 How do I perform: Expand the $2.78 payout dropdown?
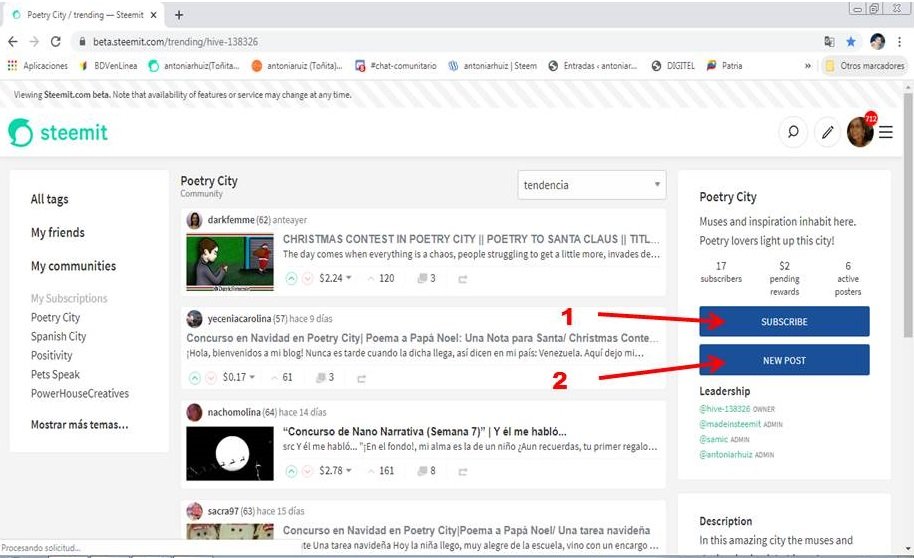pos(335,471)
